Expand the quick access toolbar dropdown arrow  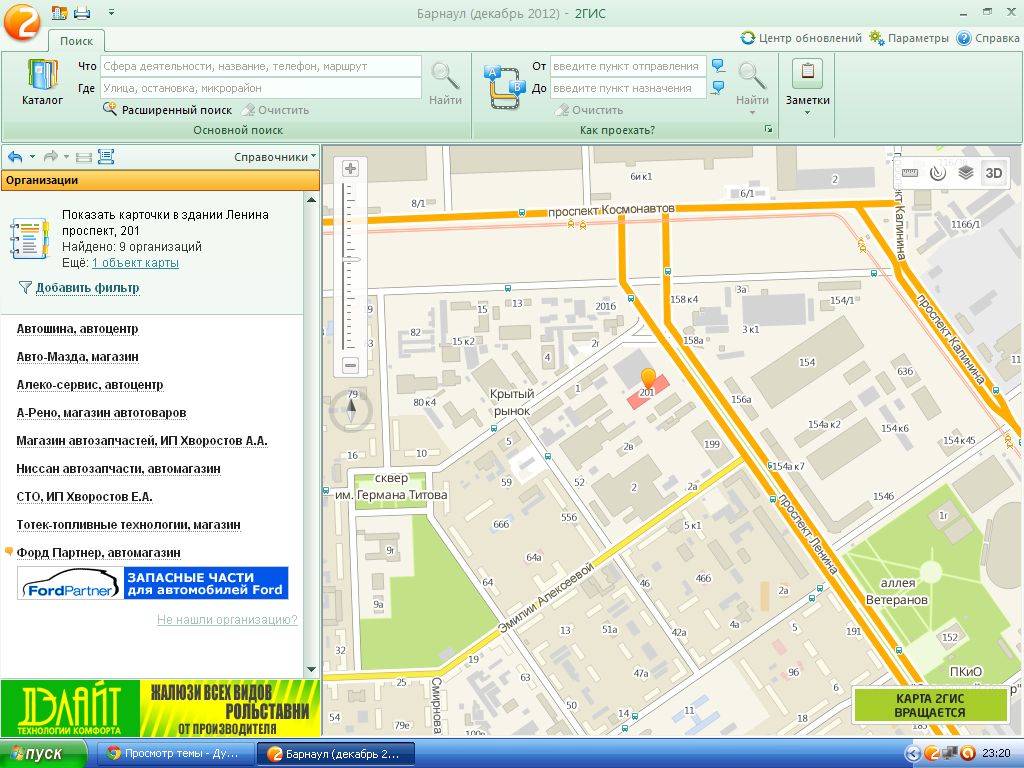point(110,13)
